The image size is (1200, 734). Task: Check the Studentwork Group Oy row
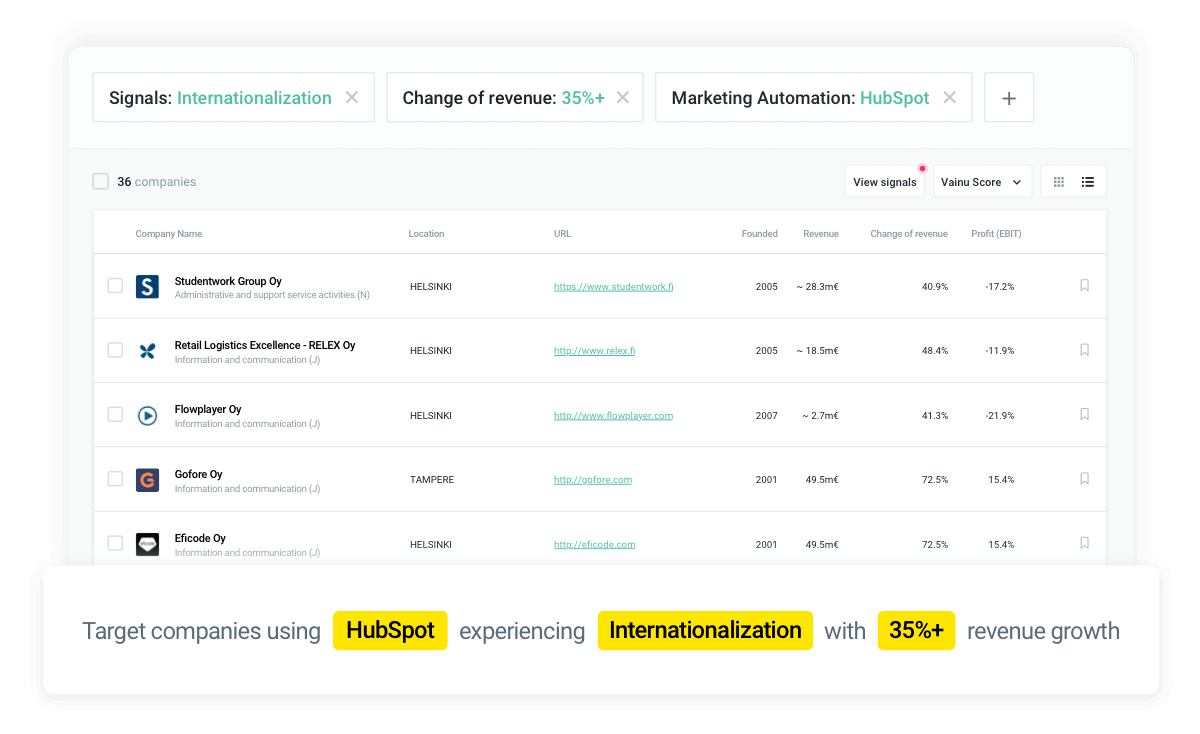(115, 286)
